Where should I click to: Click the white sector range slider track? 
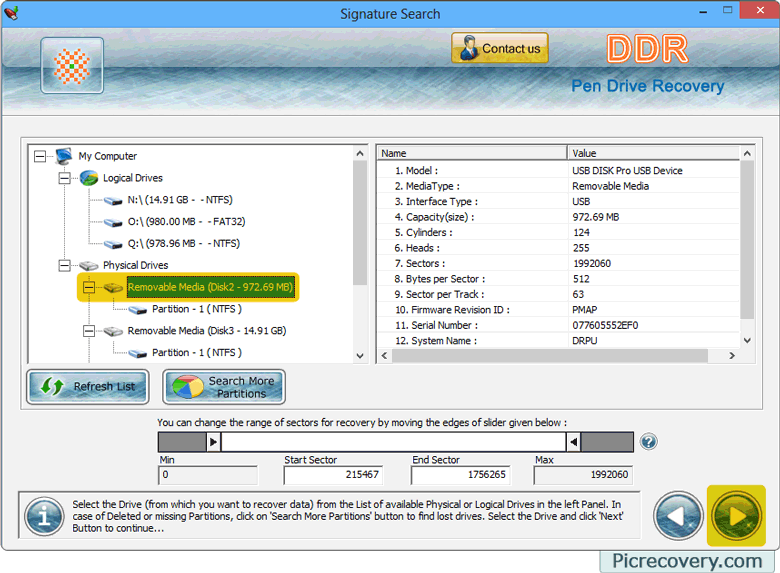tap(393, 442)
